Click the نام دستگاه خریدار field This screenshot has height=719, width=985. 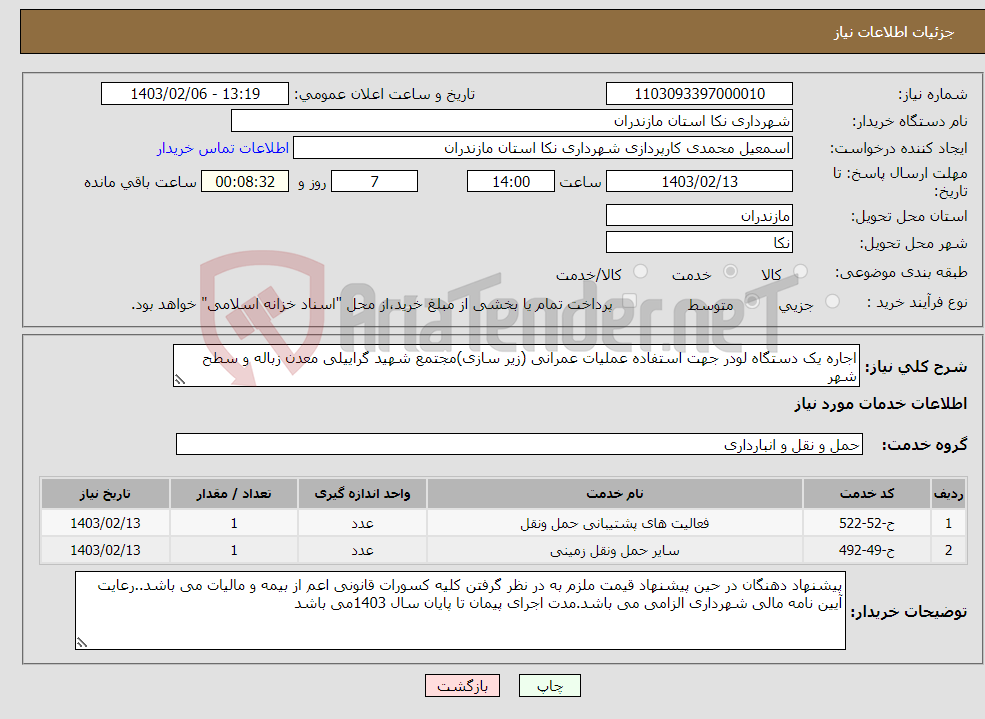[x=512, y=121]
